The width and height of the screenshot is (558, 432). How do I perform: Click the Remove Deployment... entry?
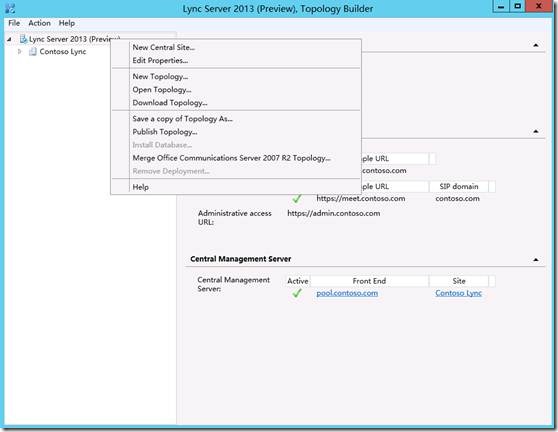pyautogui.click(x=171, y=171)
